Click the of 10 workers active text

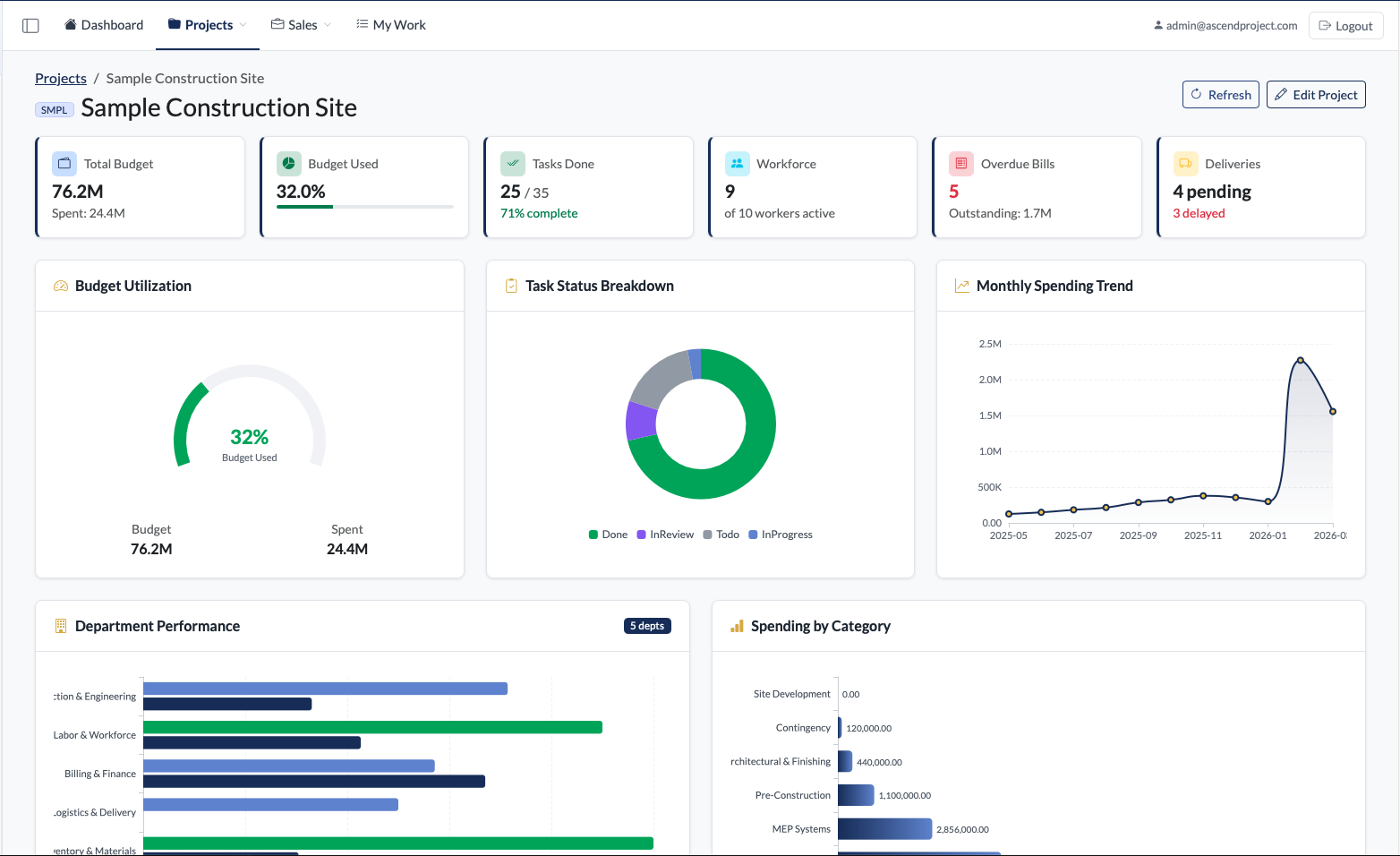[x=780, y=213]
